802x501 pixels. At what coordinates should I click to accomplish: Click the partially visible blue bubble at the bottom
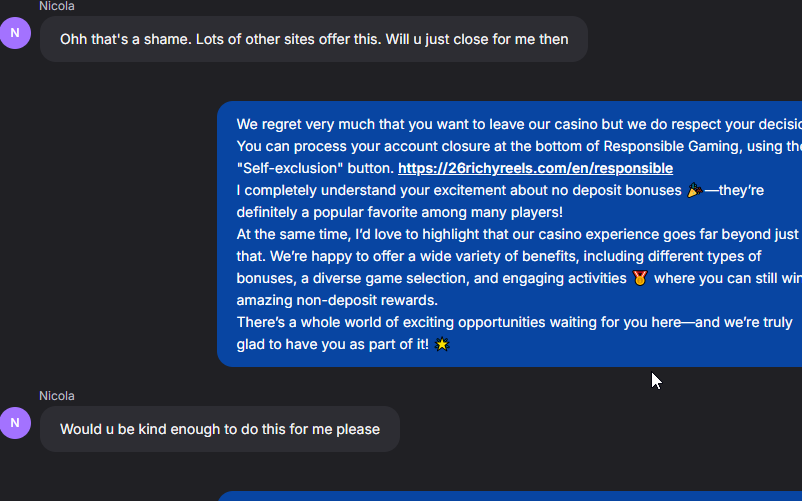click(x=510, y=496)
